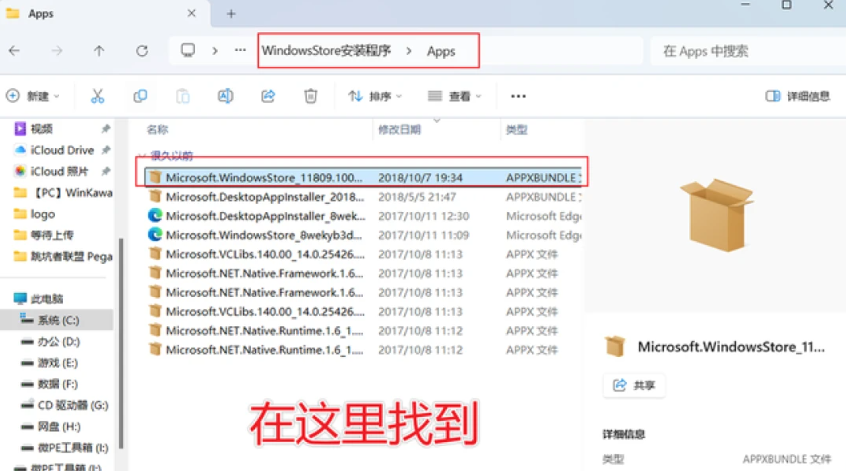Select Microsoft.VCLibs file dated 2017/10/8 11:13 first row
This screenshot has width=846, height=471.
(x=363, y=254)
